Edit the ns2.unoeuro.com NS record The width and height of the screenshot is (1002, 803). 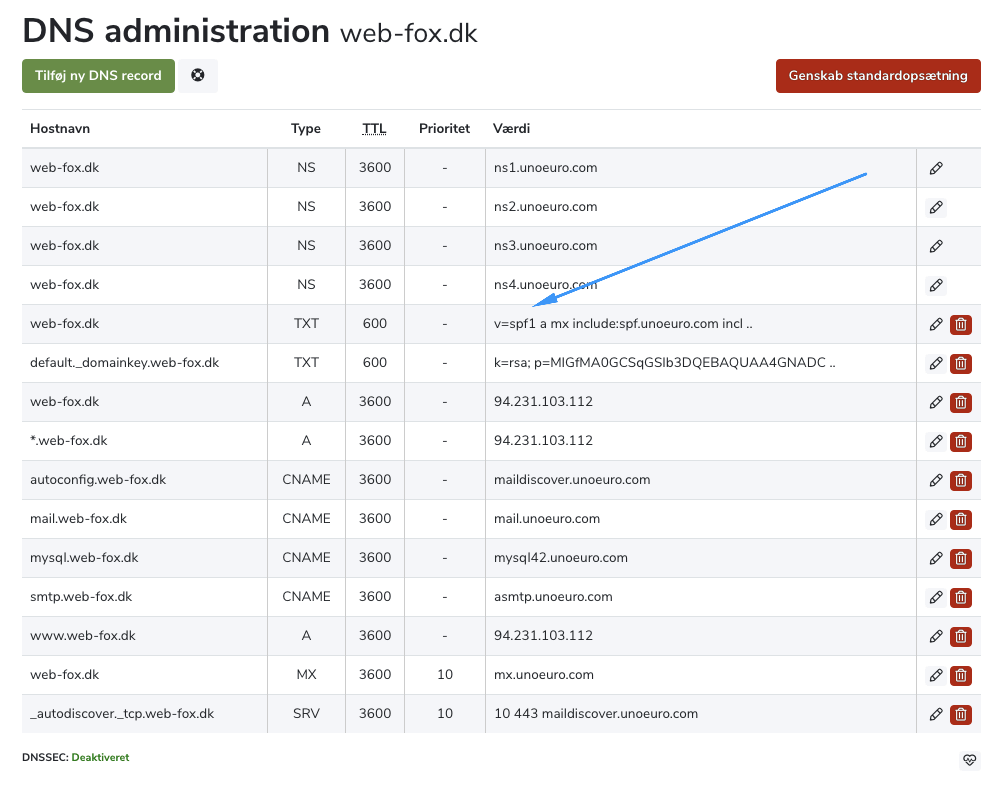(x=936, y=208)
